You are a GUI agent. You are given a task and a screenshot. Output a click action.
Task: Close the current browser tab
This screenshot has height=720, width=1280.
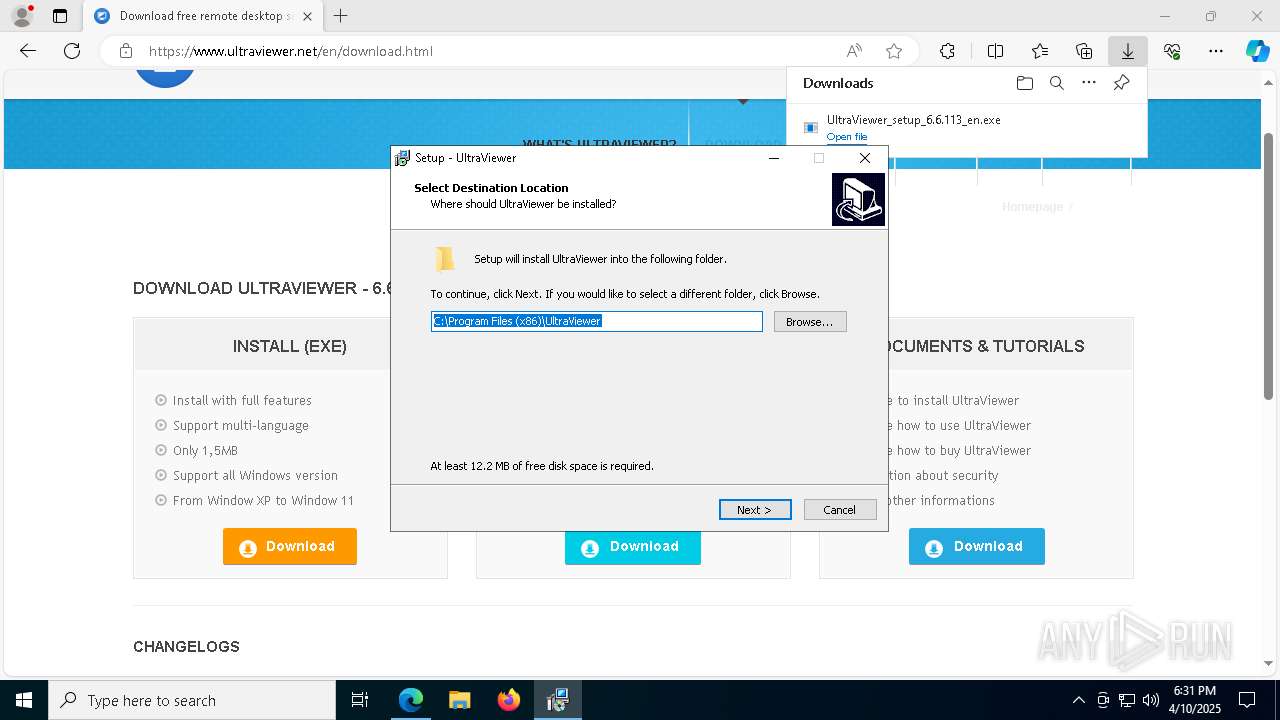click(307, 16)
